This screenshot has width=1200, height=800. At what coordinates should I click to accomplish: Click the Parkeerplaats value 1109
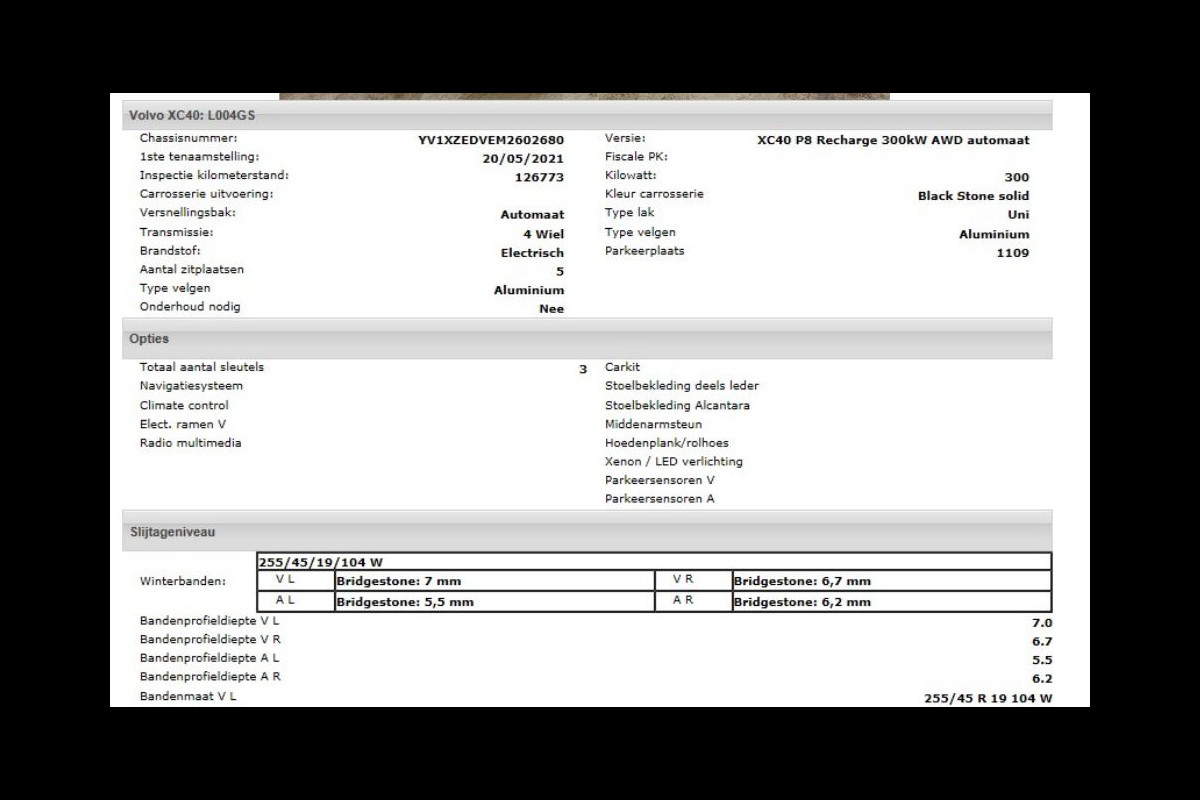tap(1012, 253)
